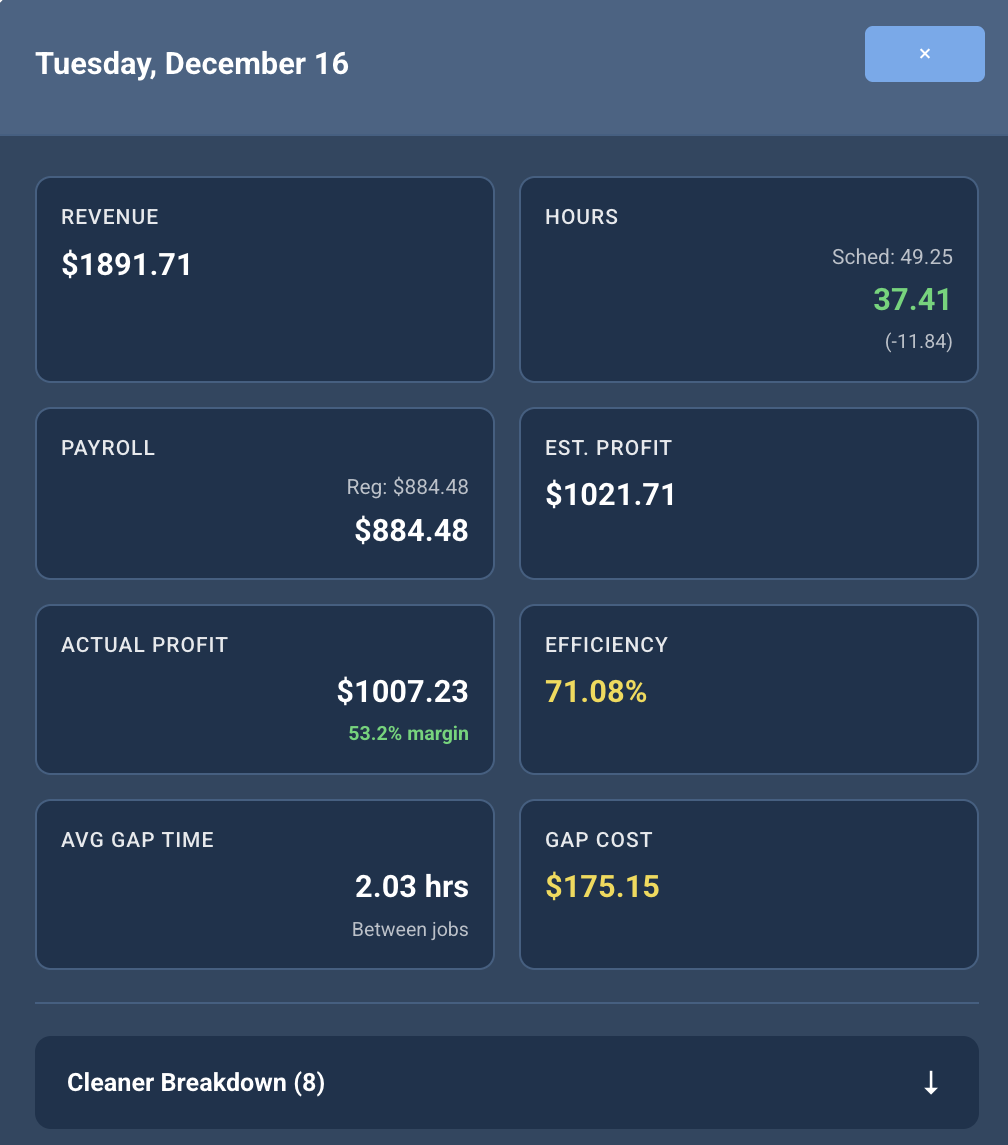The height and width of the screenshot is (1145, 1008).
Task: Click the ACTUAL PROFIT card label
Action: point(145,645)
